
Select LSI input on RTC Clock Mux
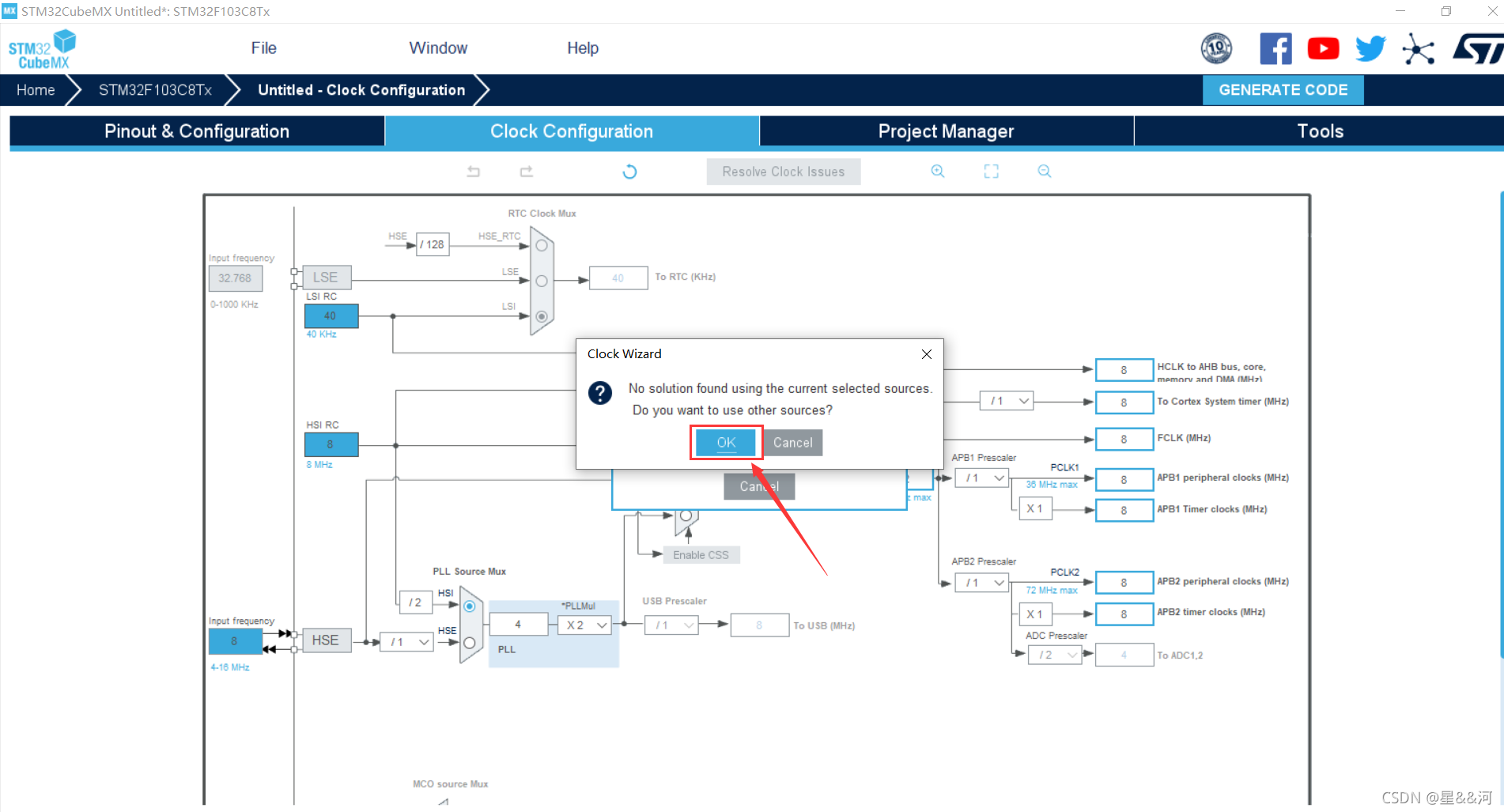(x=542, y=316)
